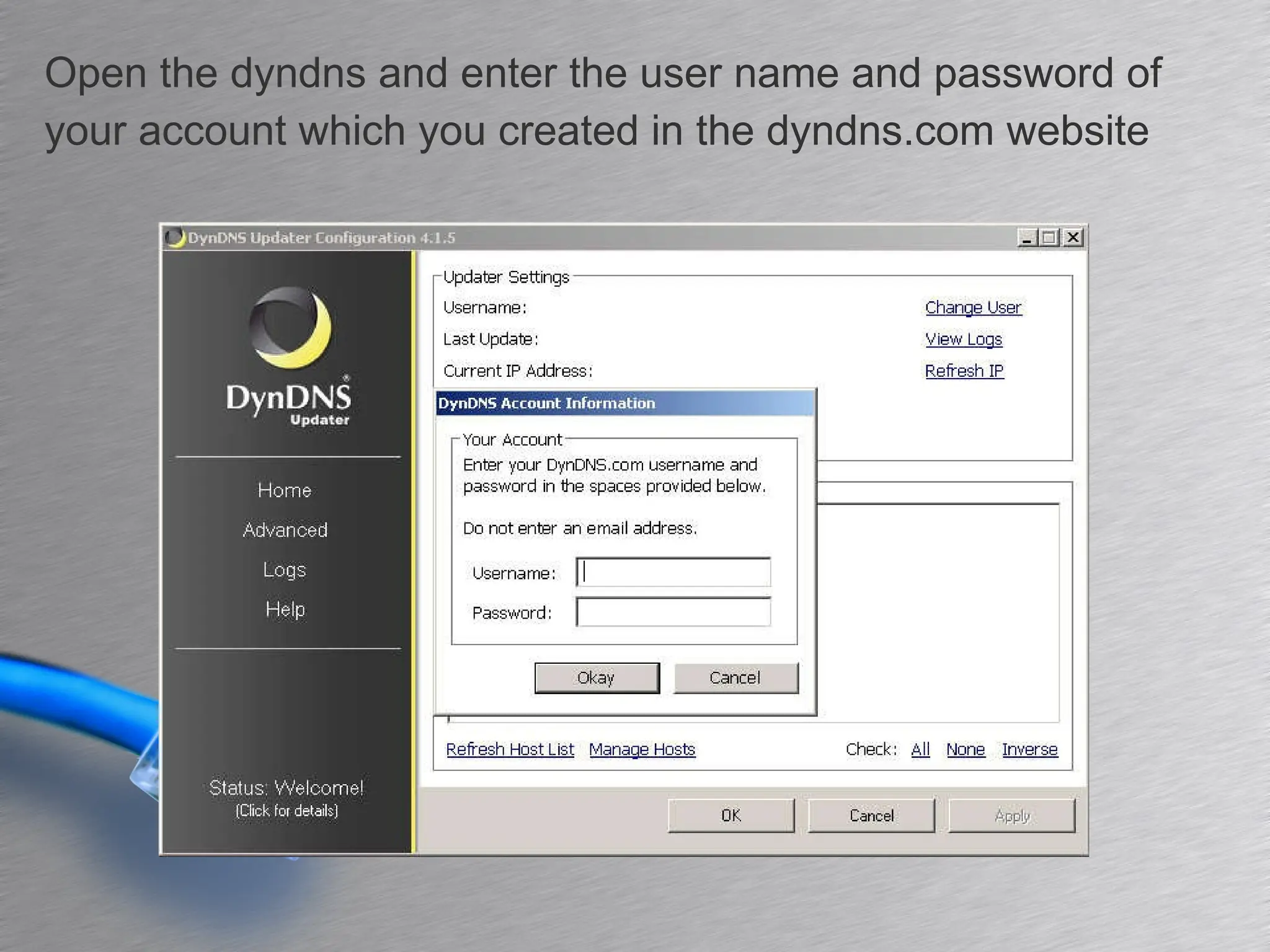The width and height of the screenshot is (1270, 952).
Task: Open the Advanced section in sidebar
Action: 285,530
